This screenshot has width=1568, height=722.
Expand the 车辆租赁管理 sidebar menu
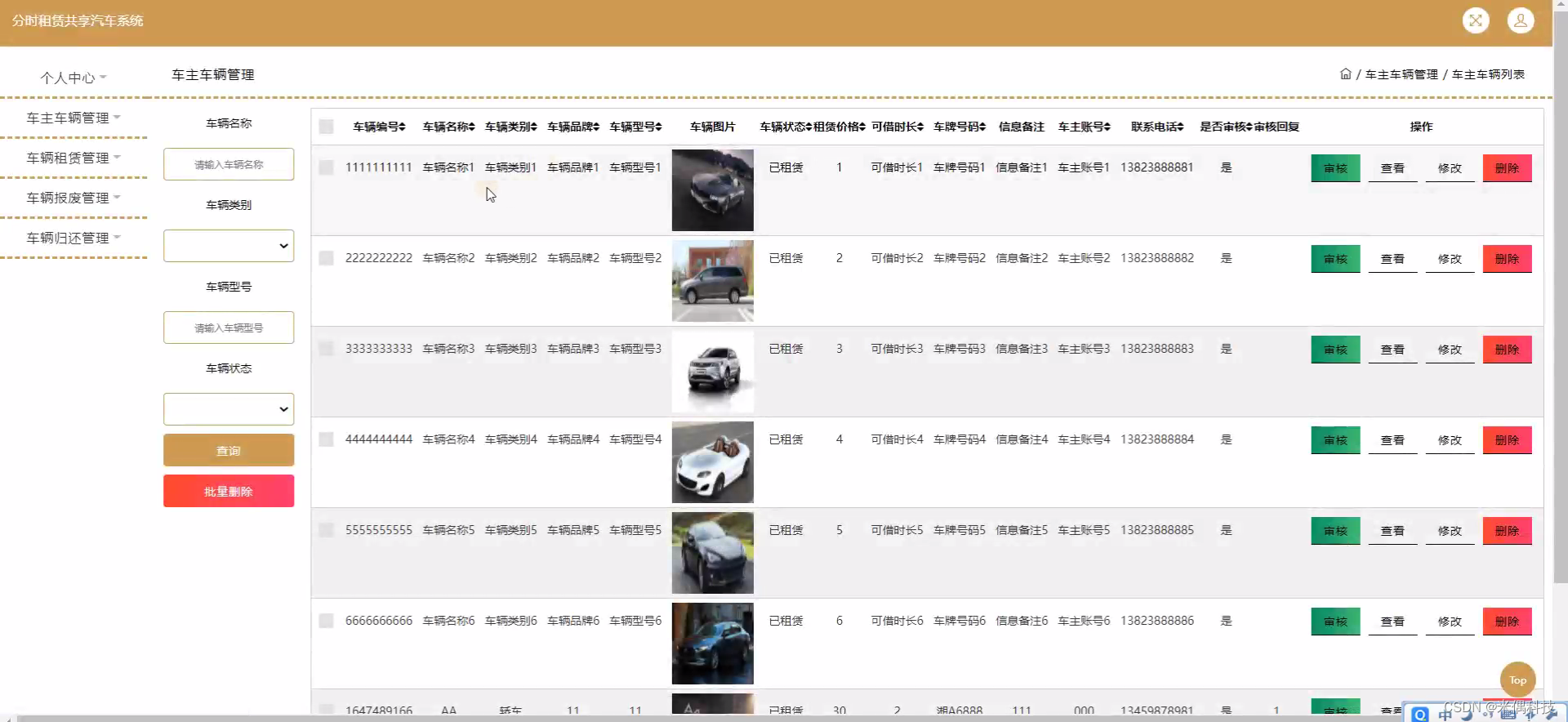(73, 158)
